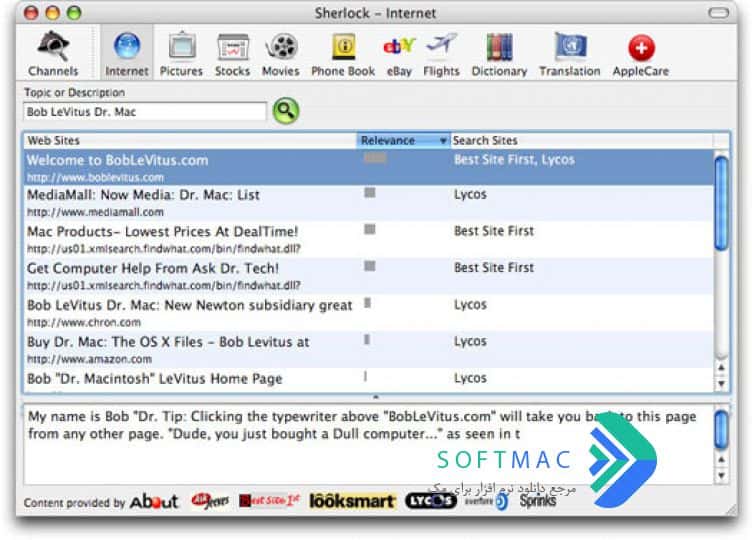Open the AppleCare channel
The width and height of the screenshot is (752, 540).
tap(641, 54)
